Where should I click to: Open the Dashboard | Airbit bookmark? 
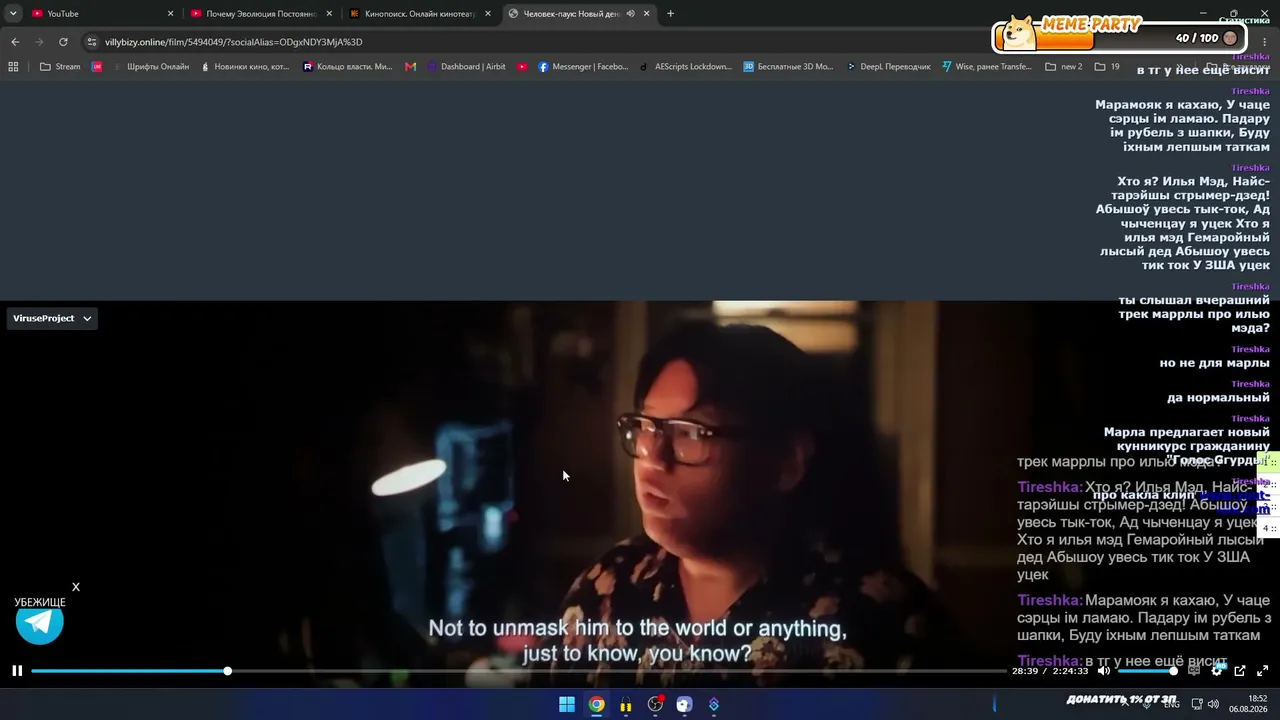(x=466, y=67)
